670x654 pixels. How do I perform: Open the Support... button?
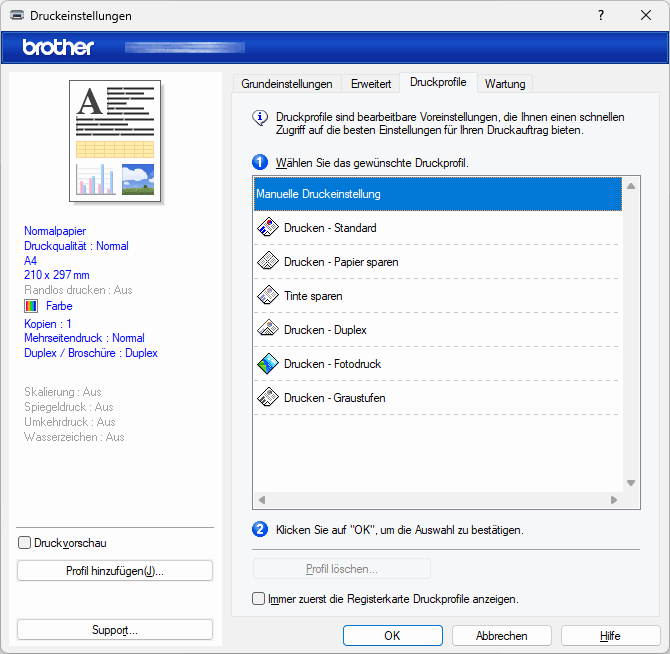coord(115,630)
